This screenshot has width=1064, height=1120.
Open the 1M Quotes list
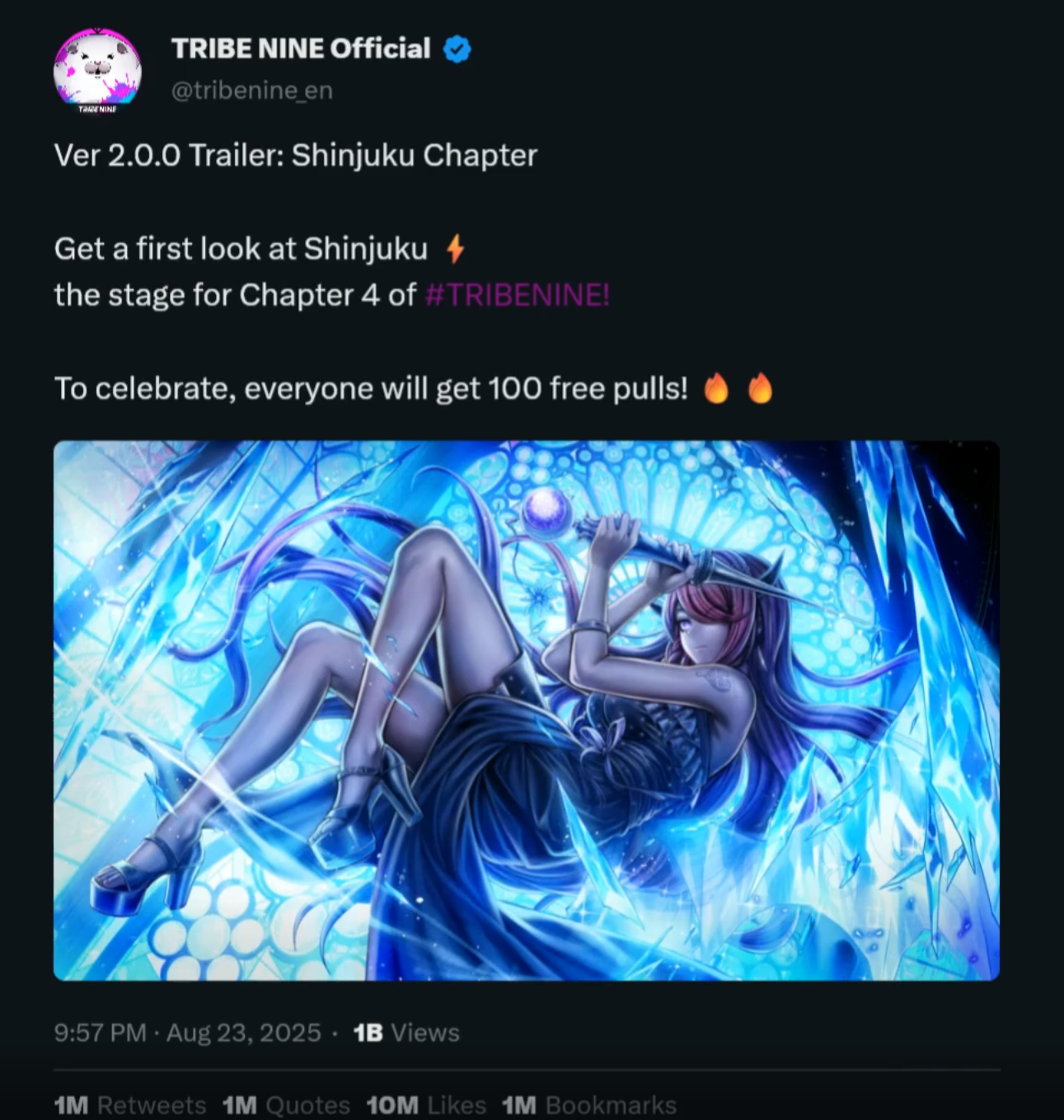pyautogui.click(x=286, y=1105)
